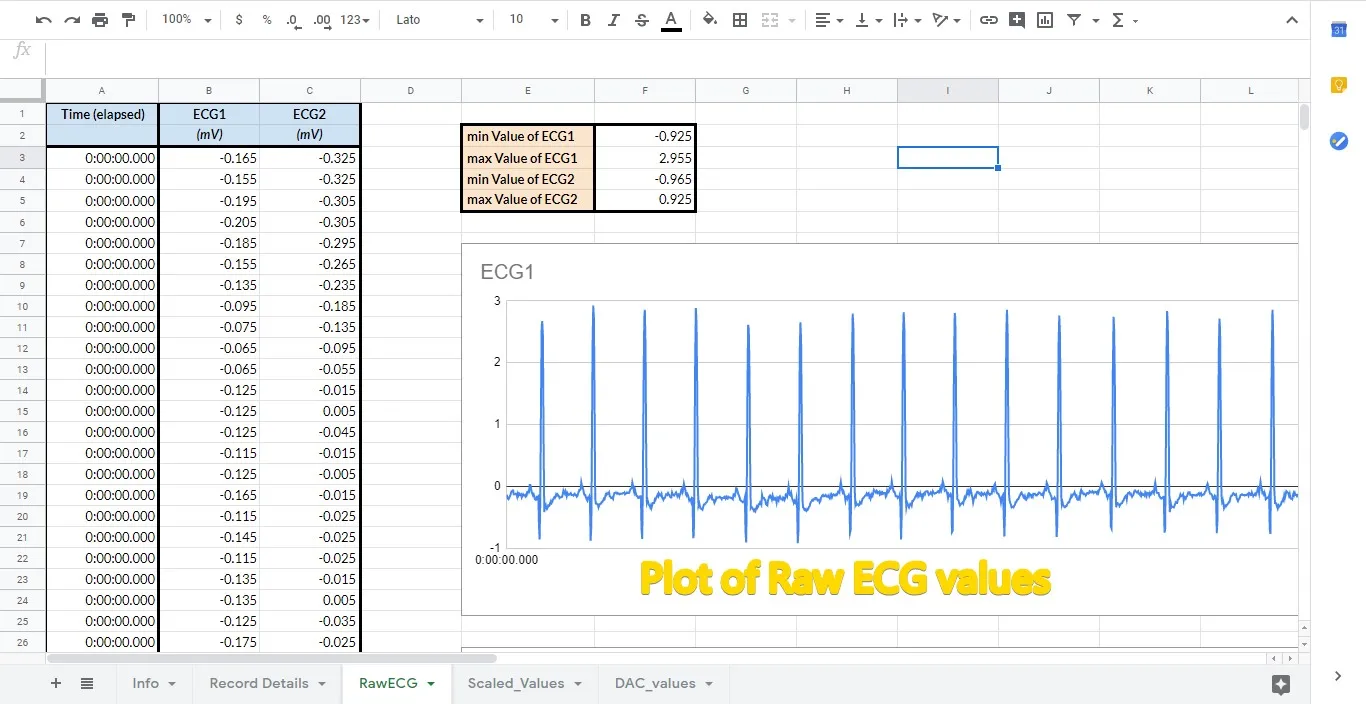Click the Explore button at bottom right
Image resolution: width=1366 pixels, height=704 pixels.
tap(1280, 684)
